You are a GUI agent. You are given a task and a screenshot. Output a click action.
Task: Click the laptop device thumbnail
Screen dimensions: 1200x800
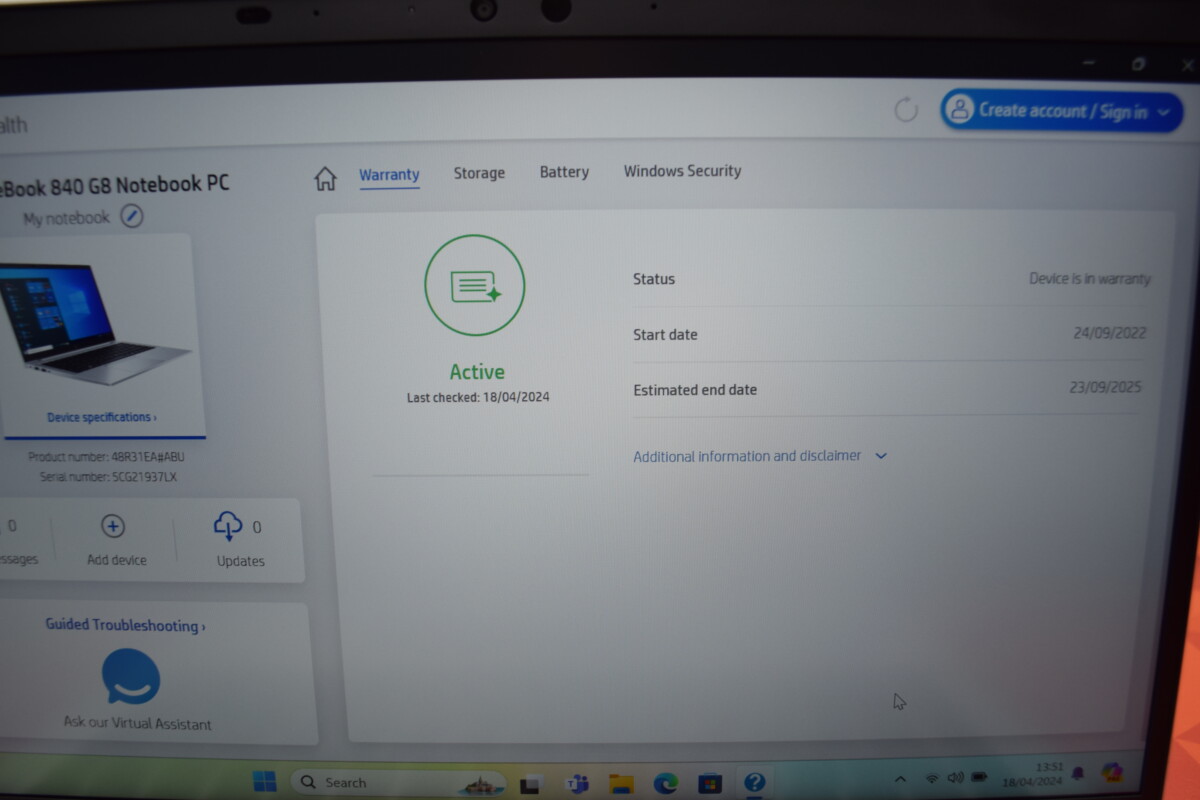point(95,324)
